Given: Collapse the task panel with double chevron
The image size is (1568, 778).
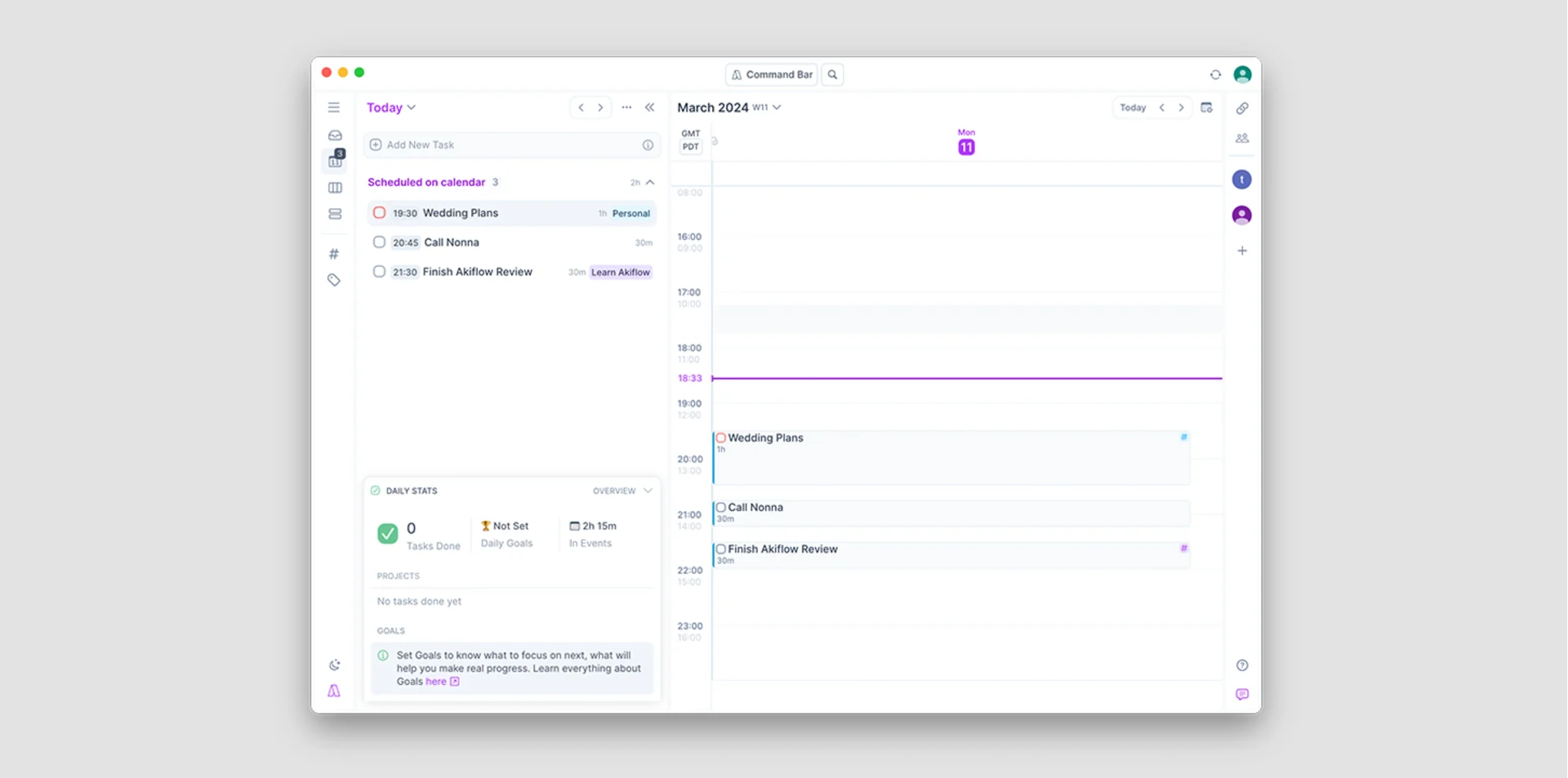Looking at the screenshot, I should [x=650, y=107].
